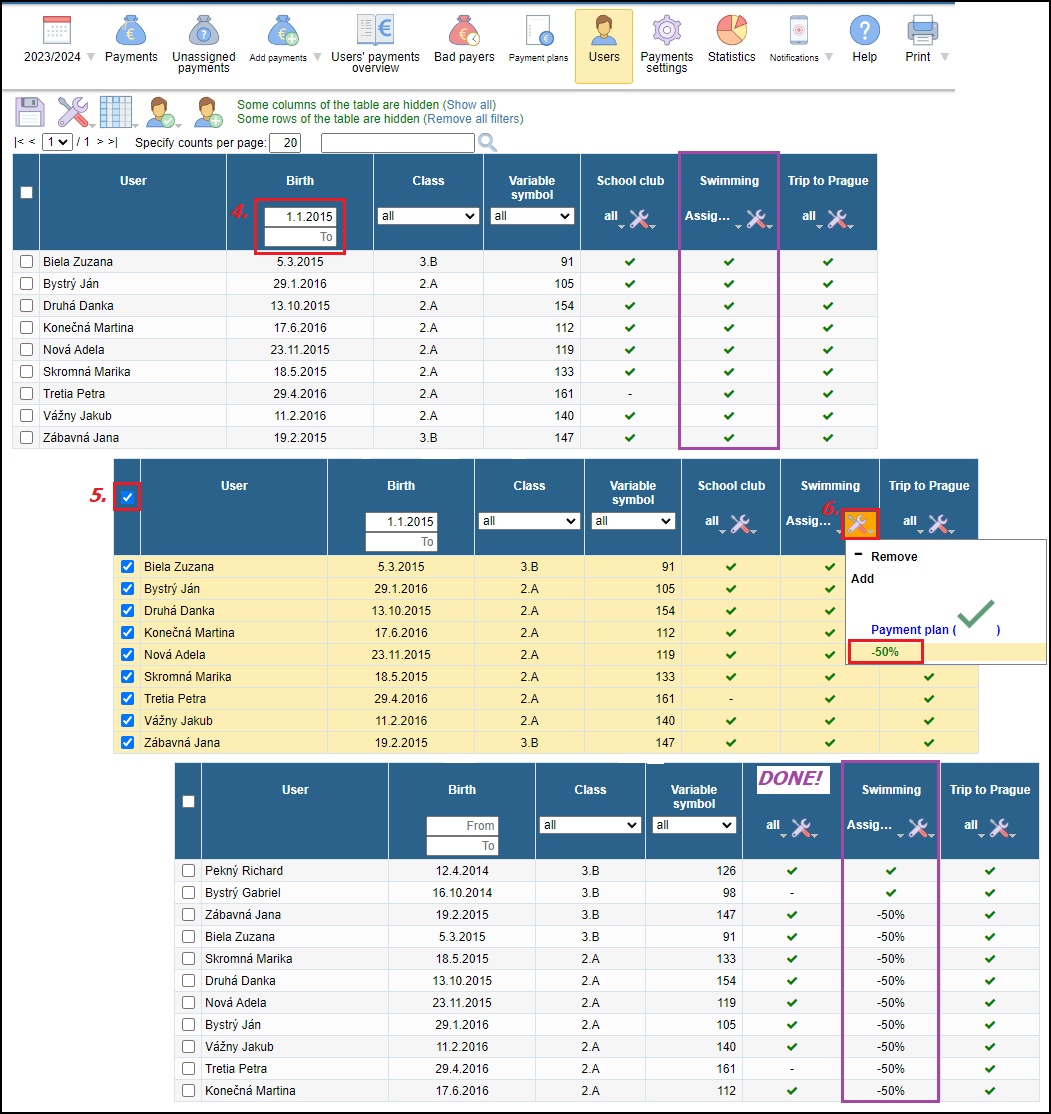Open Variable symbol filter dropdown in third table
This screenshot has width=1051, height=1114.
click(694, 825)
